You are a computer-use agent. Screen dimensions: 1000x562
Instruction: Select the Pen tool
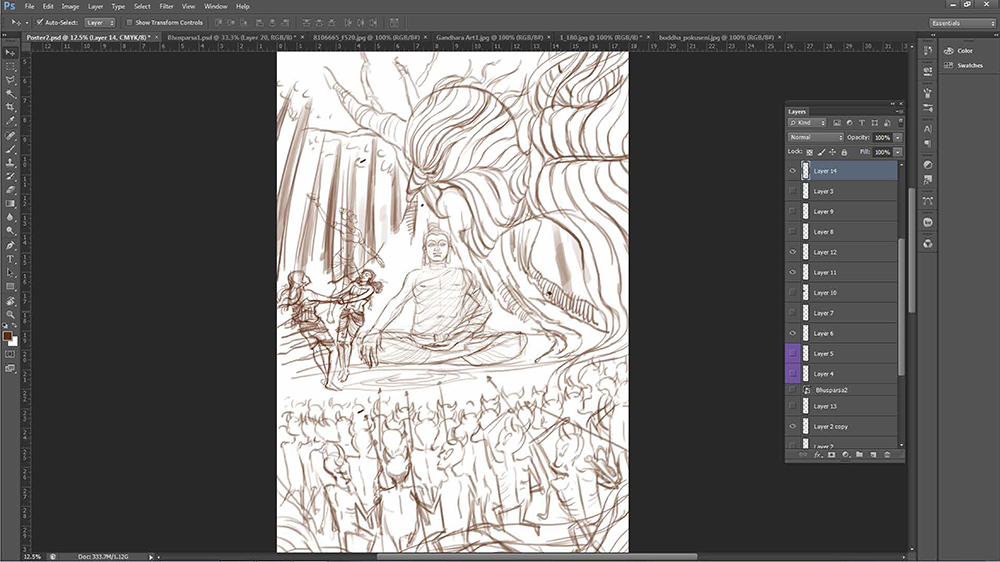[10, 246]
